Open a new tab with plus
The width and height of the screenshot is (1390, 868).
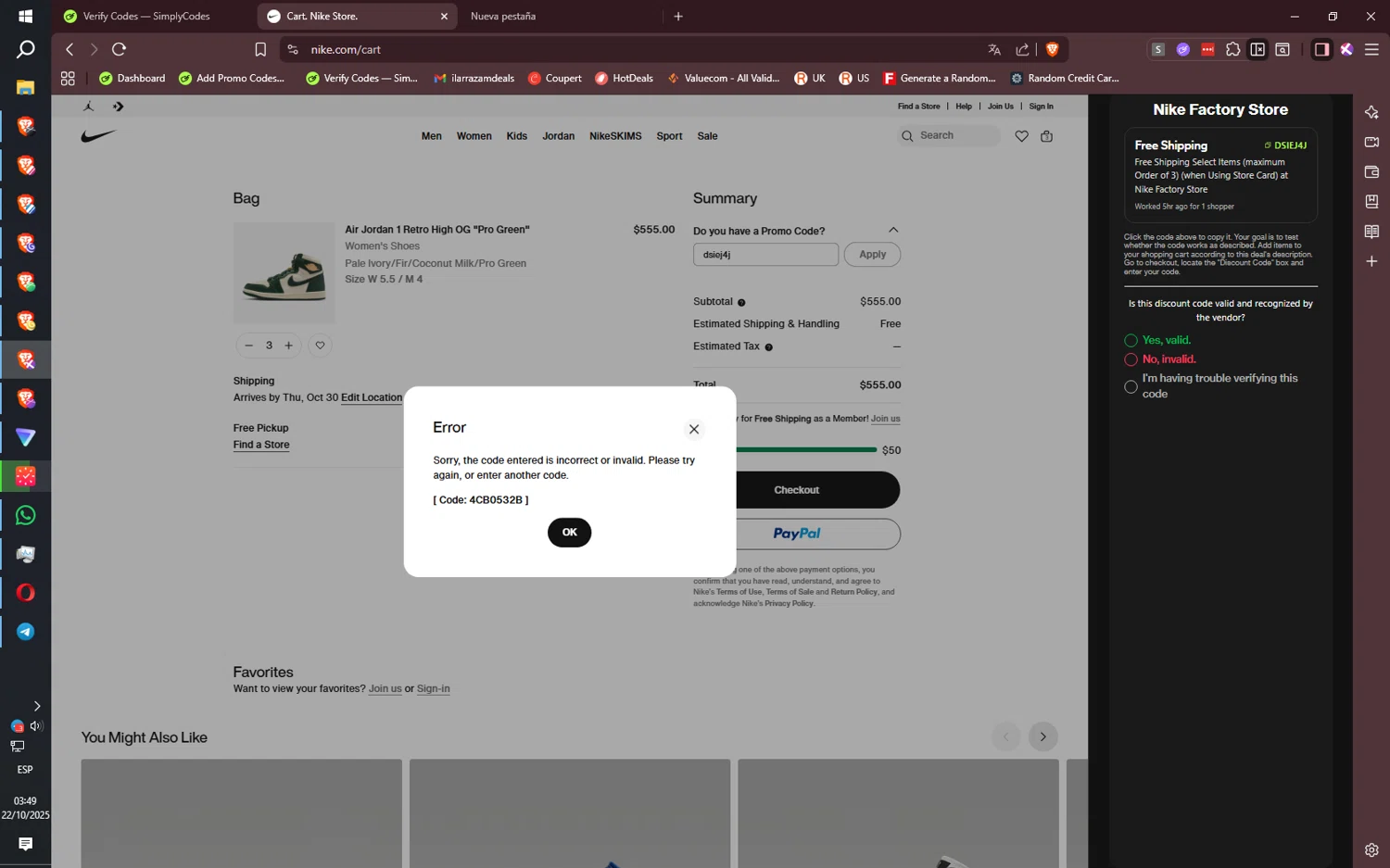click(678, 16)
